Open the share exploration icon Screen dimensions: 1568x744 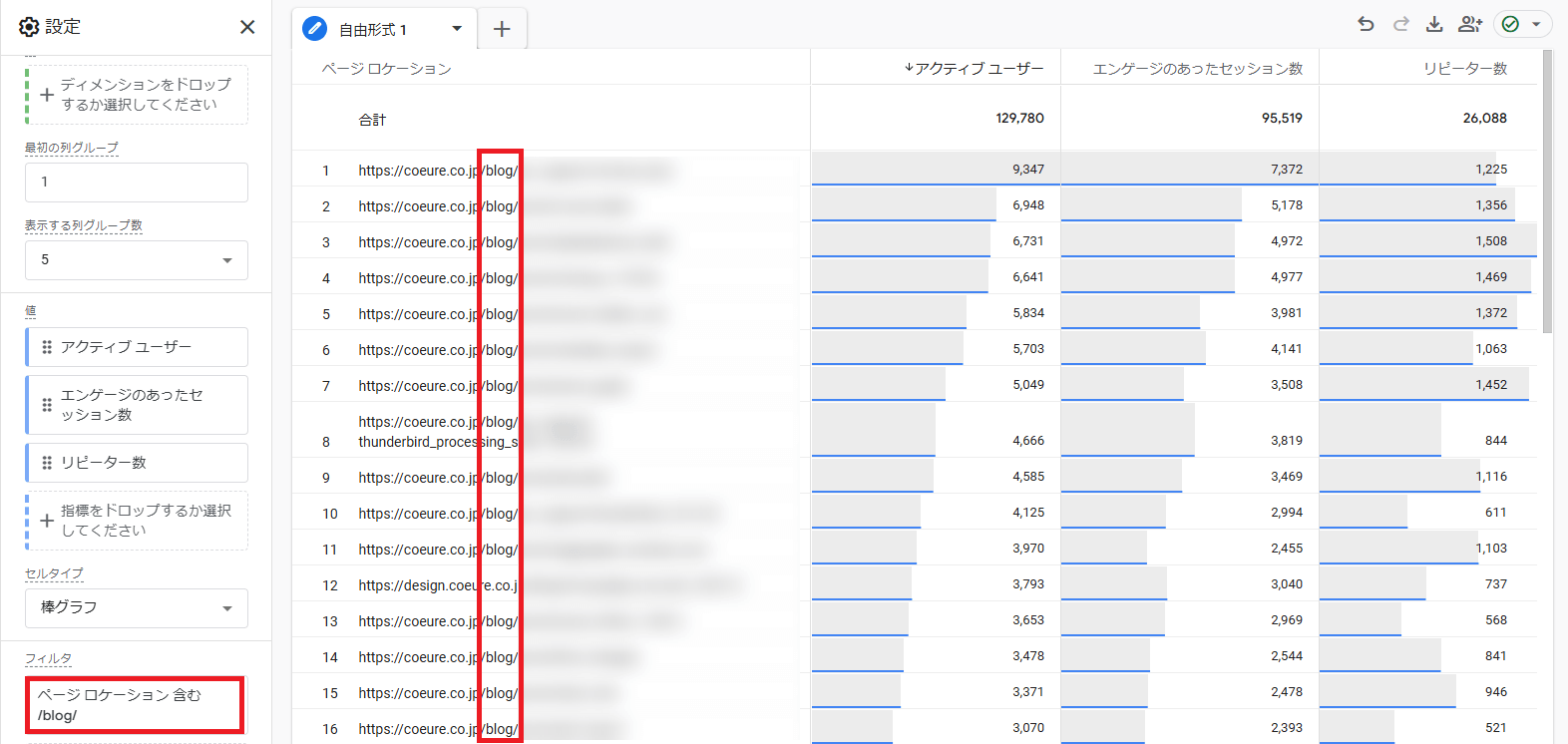point(1469,24)
